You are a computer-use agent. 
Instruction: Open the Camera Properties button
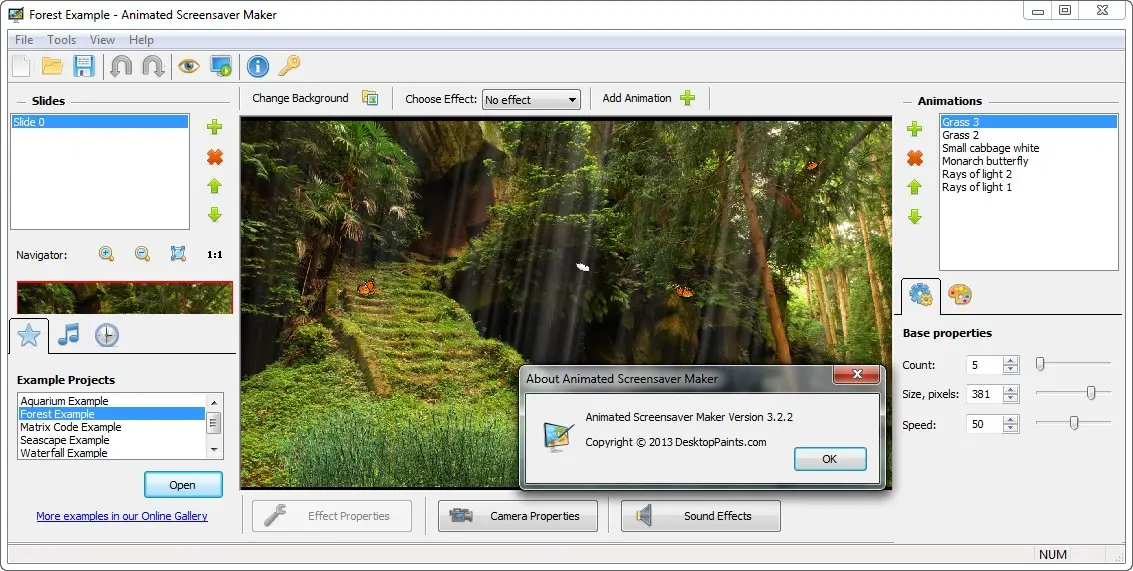(x=518, y=516)
